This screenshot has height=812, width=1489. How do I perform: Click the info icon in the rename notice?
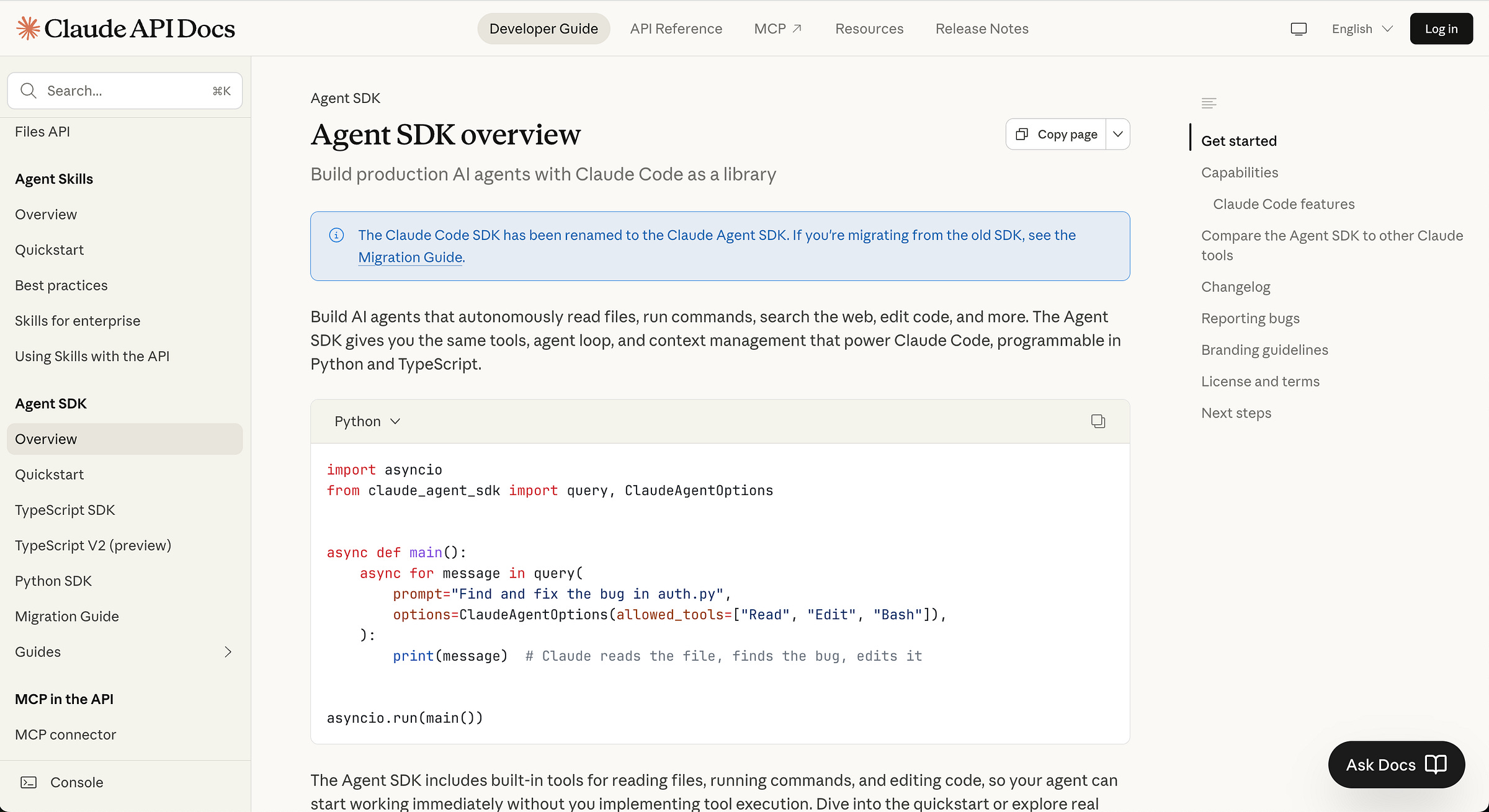[336, 235]
